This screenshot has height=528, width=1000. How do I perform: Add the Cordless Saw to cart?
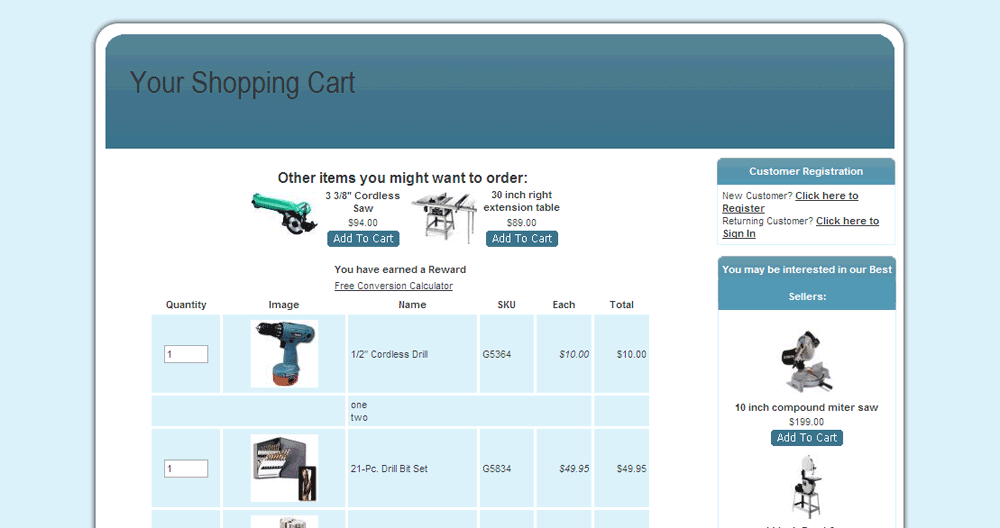[363, 239]
